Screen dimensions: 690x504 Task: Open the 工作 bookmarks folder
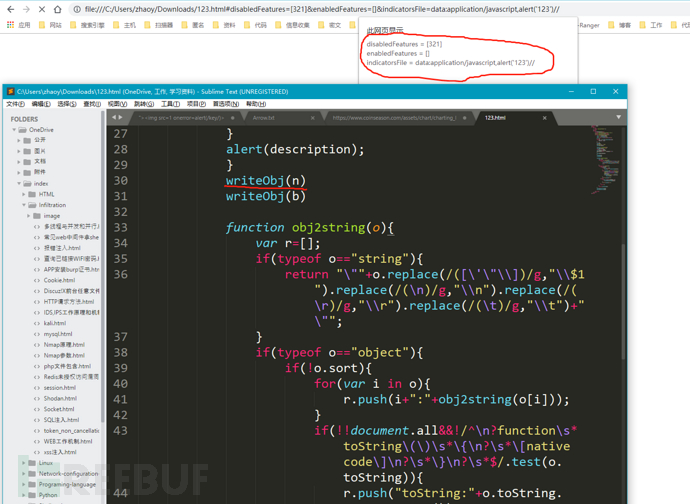pyautogui.click(x=651, y=25)
